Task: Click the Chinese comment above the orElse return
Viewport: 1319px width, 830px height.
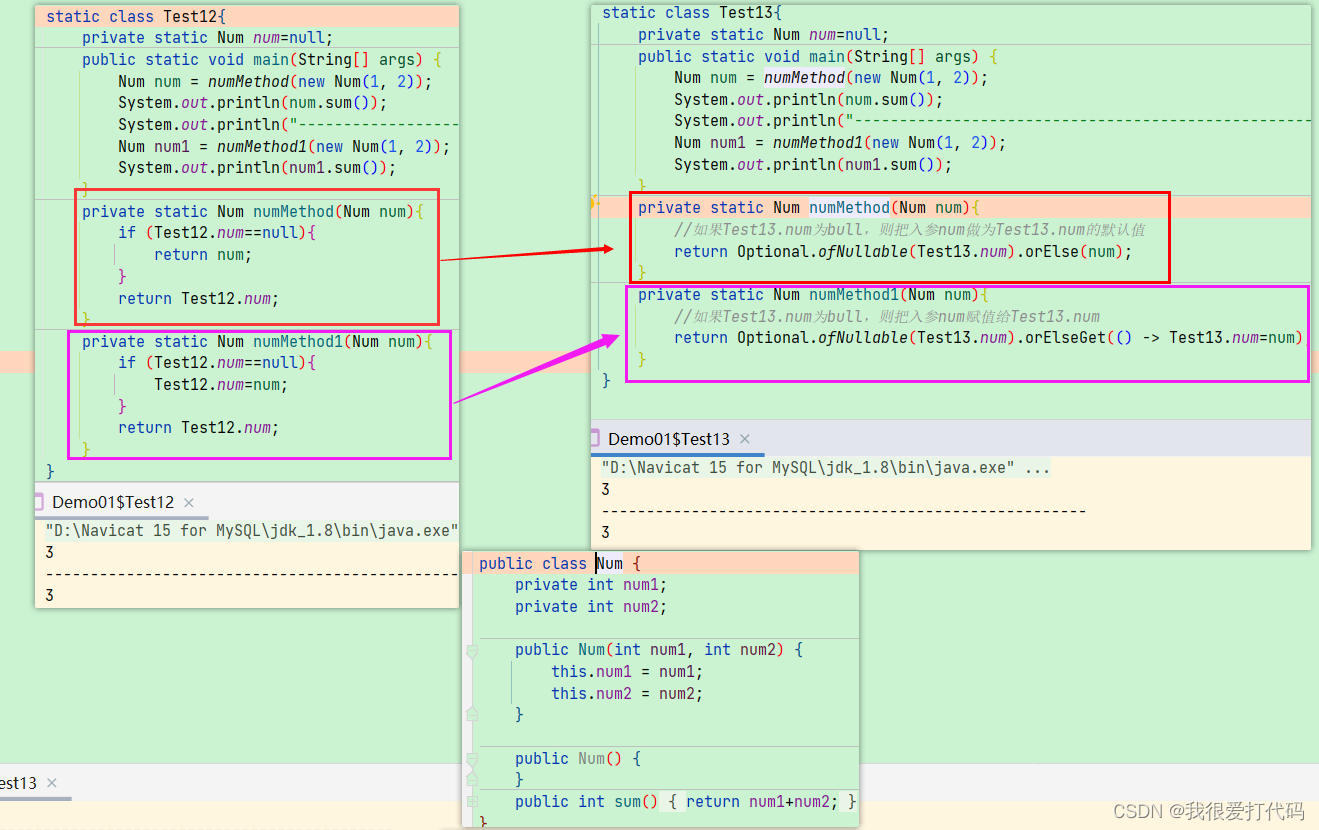Action: click(x=909, y=229)
